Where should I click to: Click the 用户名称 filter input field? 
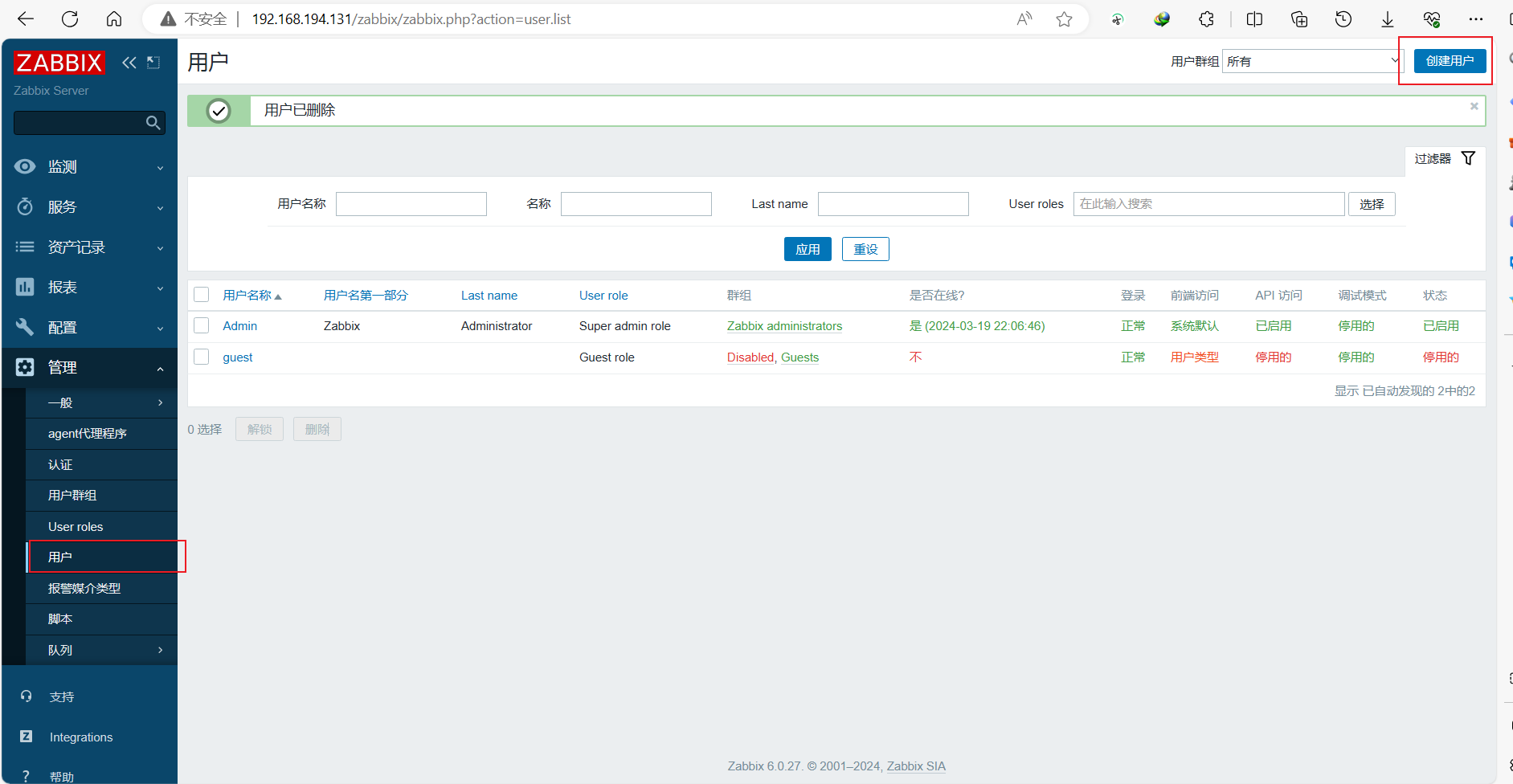(411, 204)
